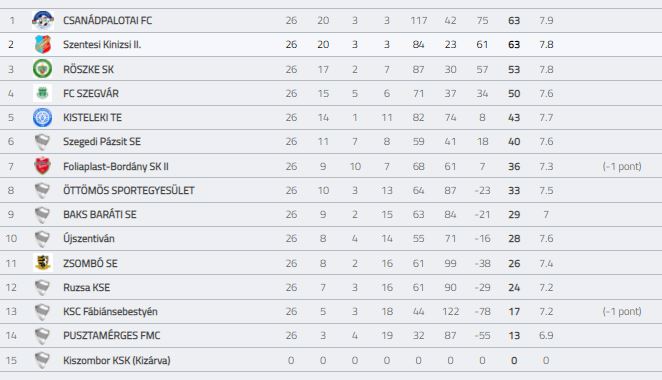Click the (-1 pont) note for KSC Fábiánsebestyén
Screen dimensions: 662x380
tap(622, 312)
